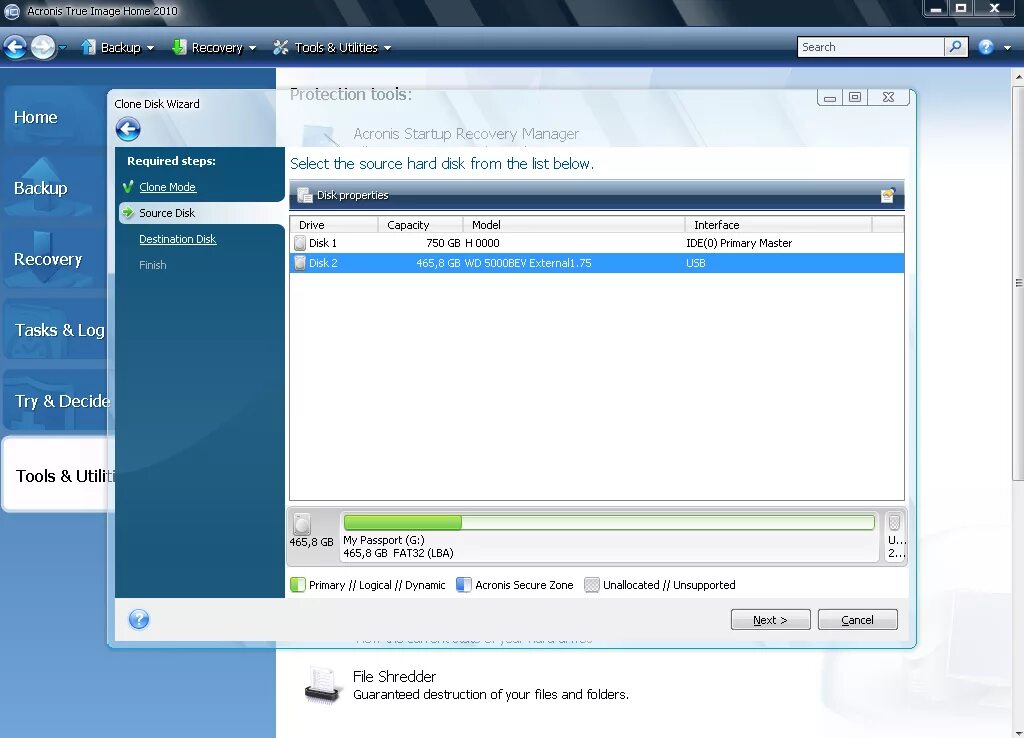The width and height of the screenshot is (1024, 738).
Task: Minimize the Clone Disk Wizard dialog
Action: pos(830,97)
